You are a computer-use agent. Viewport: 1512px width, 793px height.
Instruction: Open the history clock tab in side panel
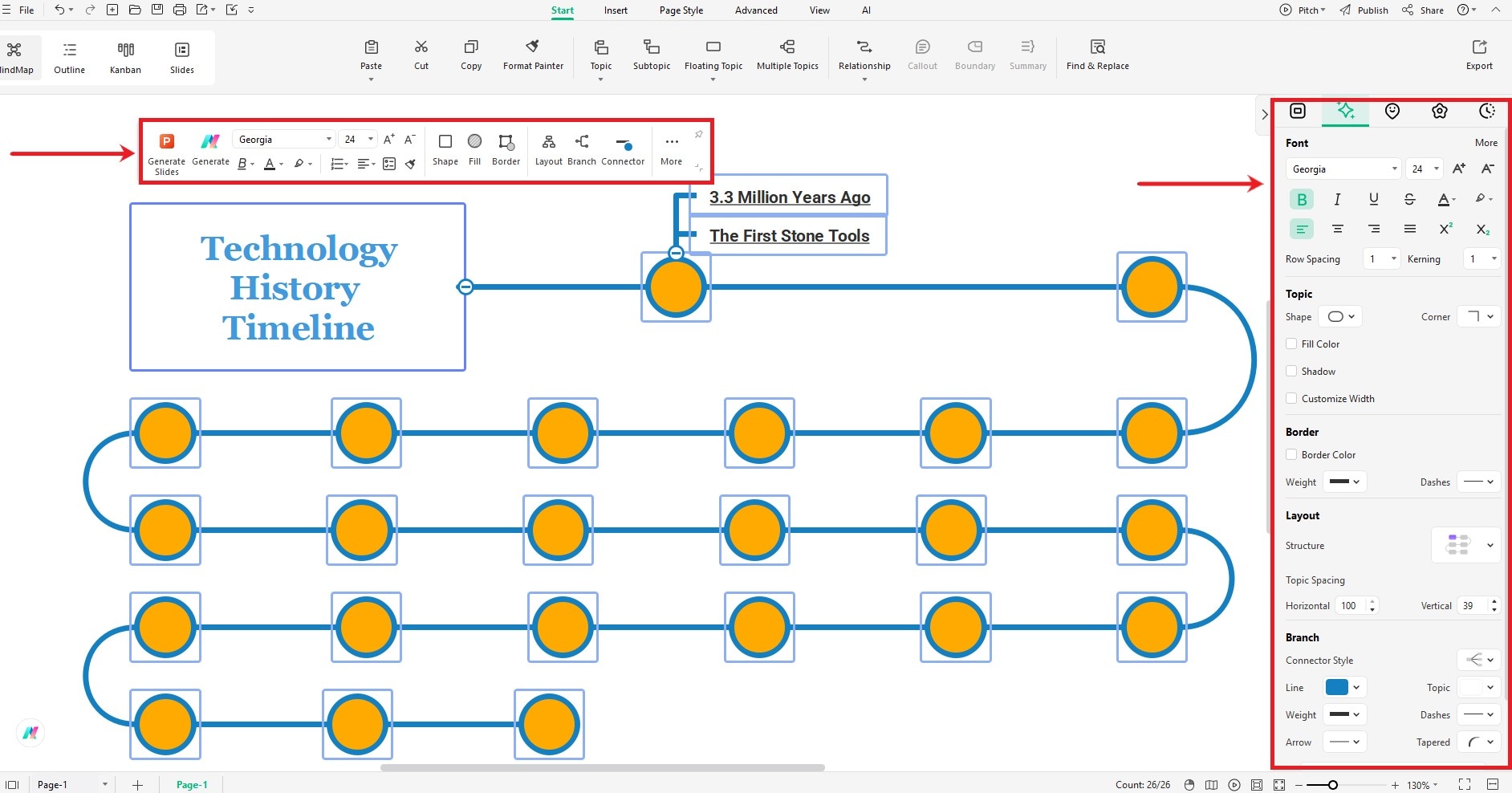(x=1487, y=112)
